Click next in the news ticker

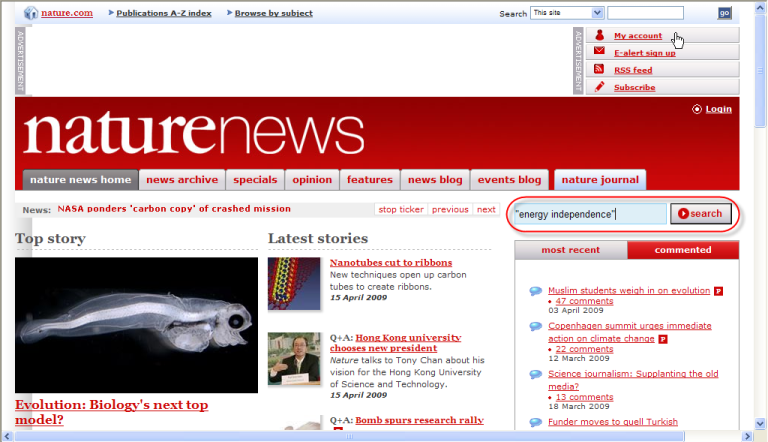coord(486,210)
